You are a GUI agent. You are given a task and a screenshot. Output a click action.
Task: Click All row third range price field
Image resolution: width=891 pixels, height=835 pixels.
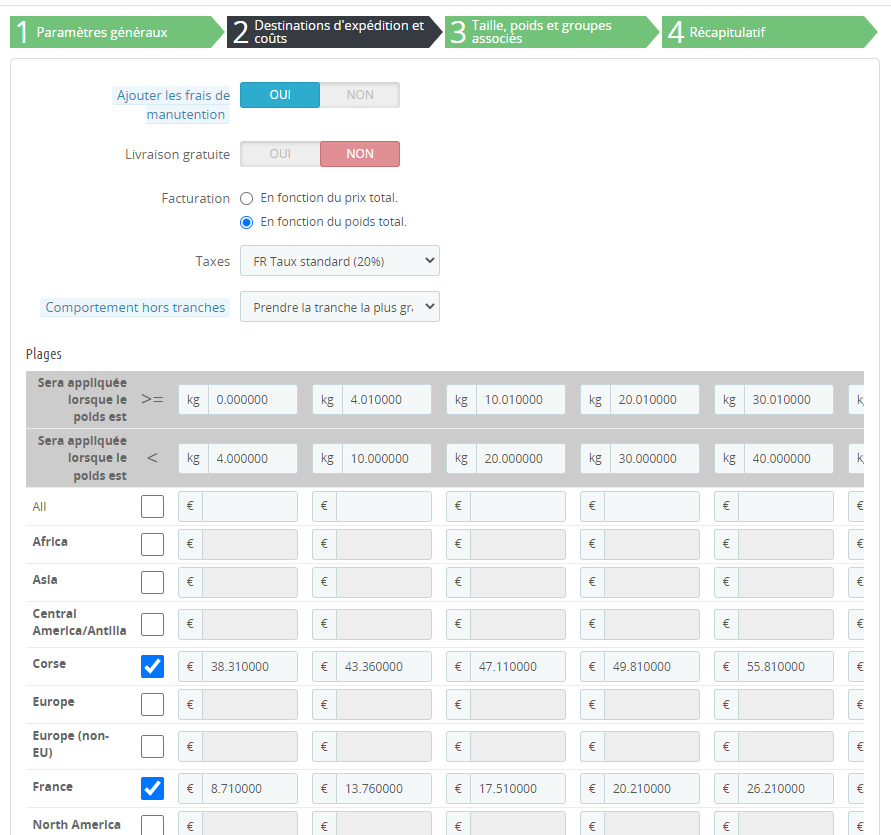pos(518,506)
